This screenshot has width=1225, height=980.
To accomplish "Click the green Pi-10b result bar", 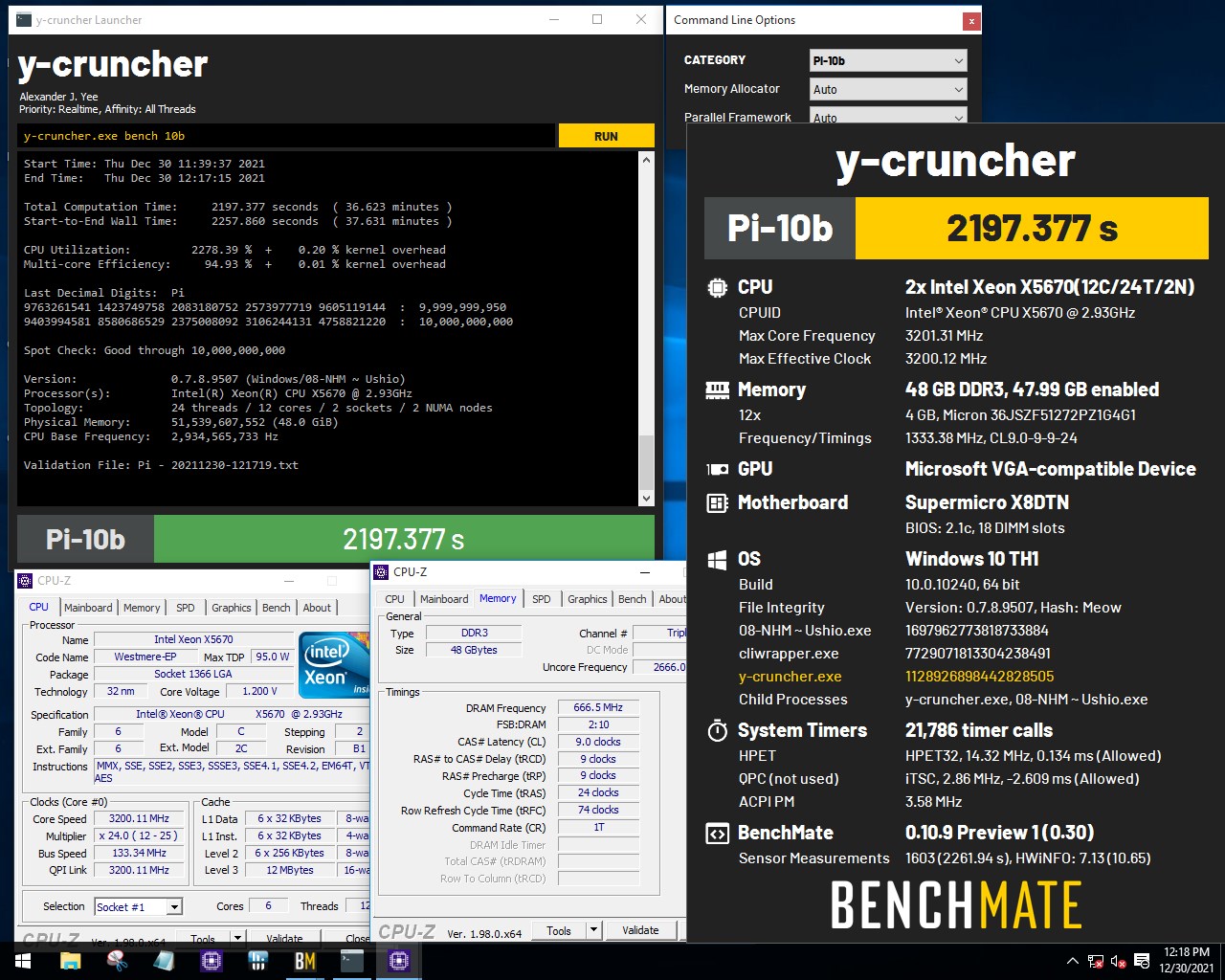I will pyautogui.click(x=404, y=540).
